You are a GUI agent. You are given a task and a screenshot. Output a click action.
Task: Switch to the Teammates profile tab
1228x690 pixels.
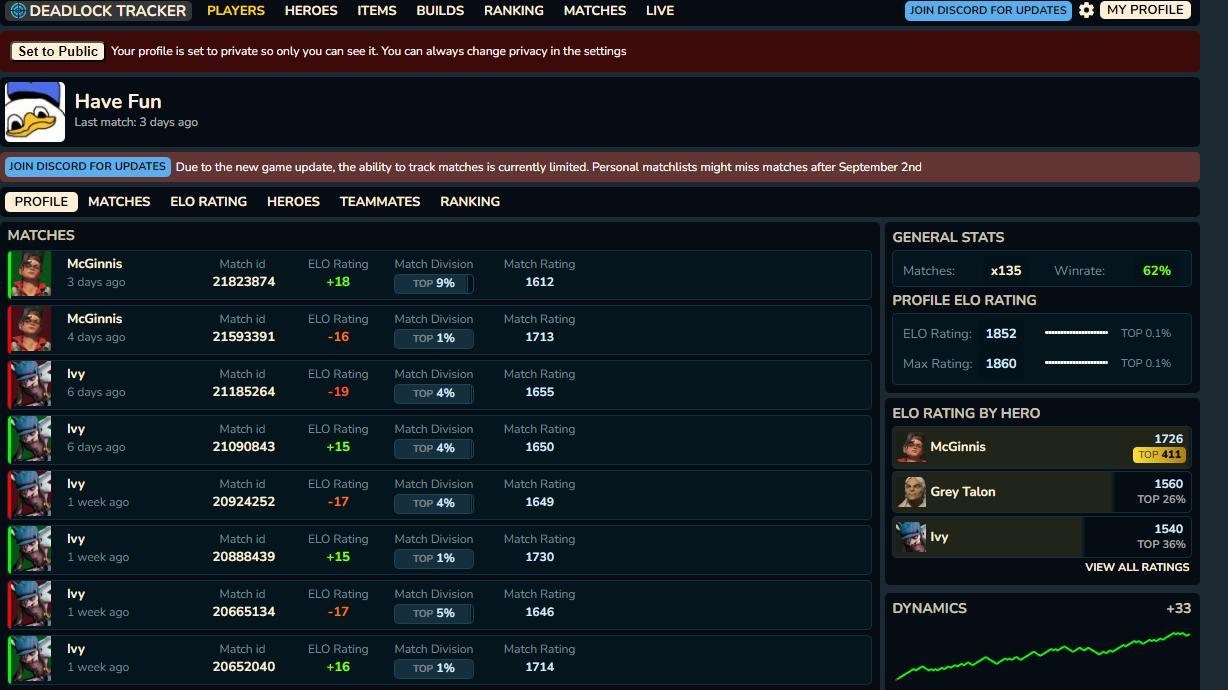tap(380, 202)
